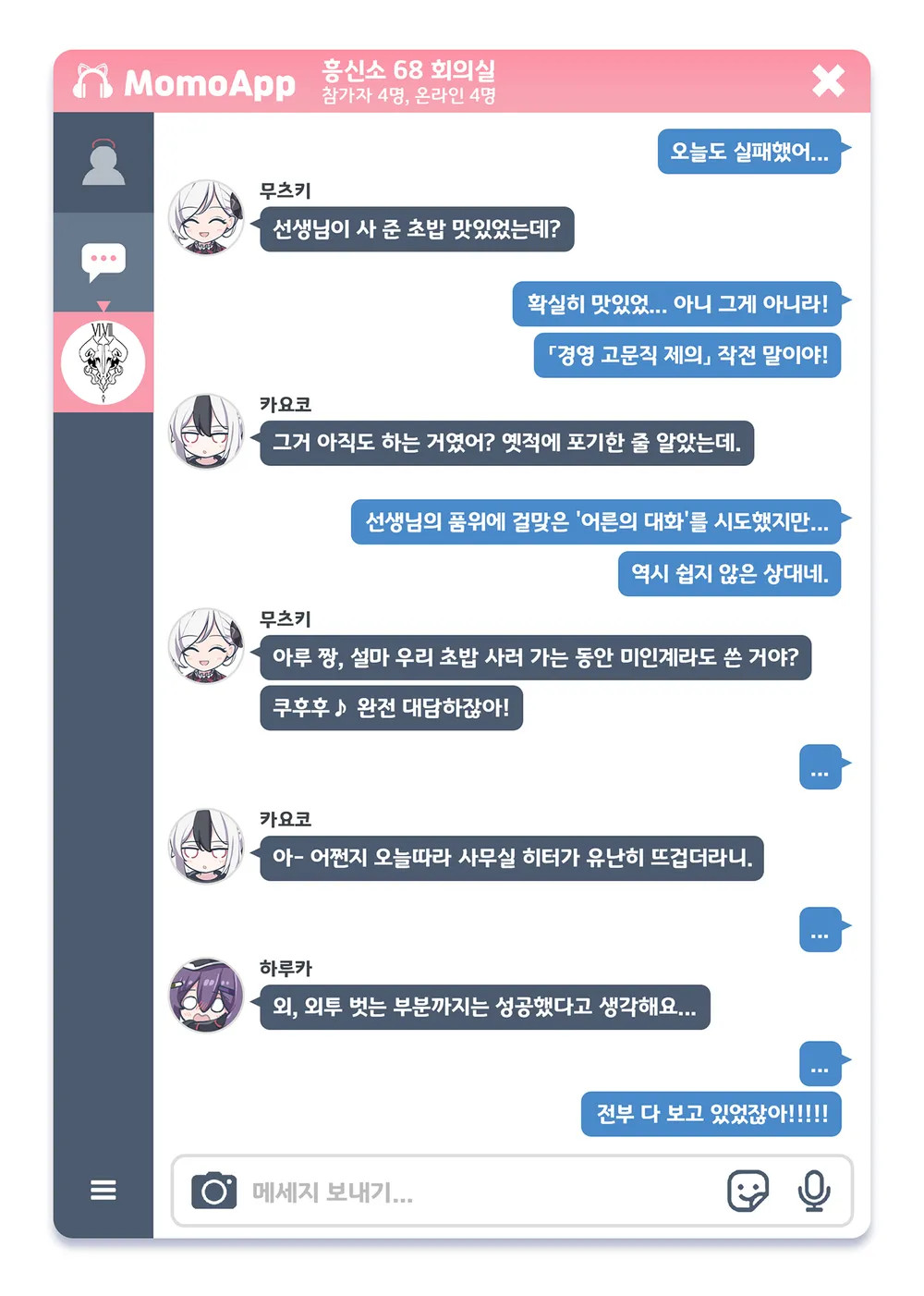
Task: Select the 오늘도 실패했어... message bubble
Action: point(749,152)
